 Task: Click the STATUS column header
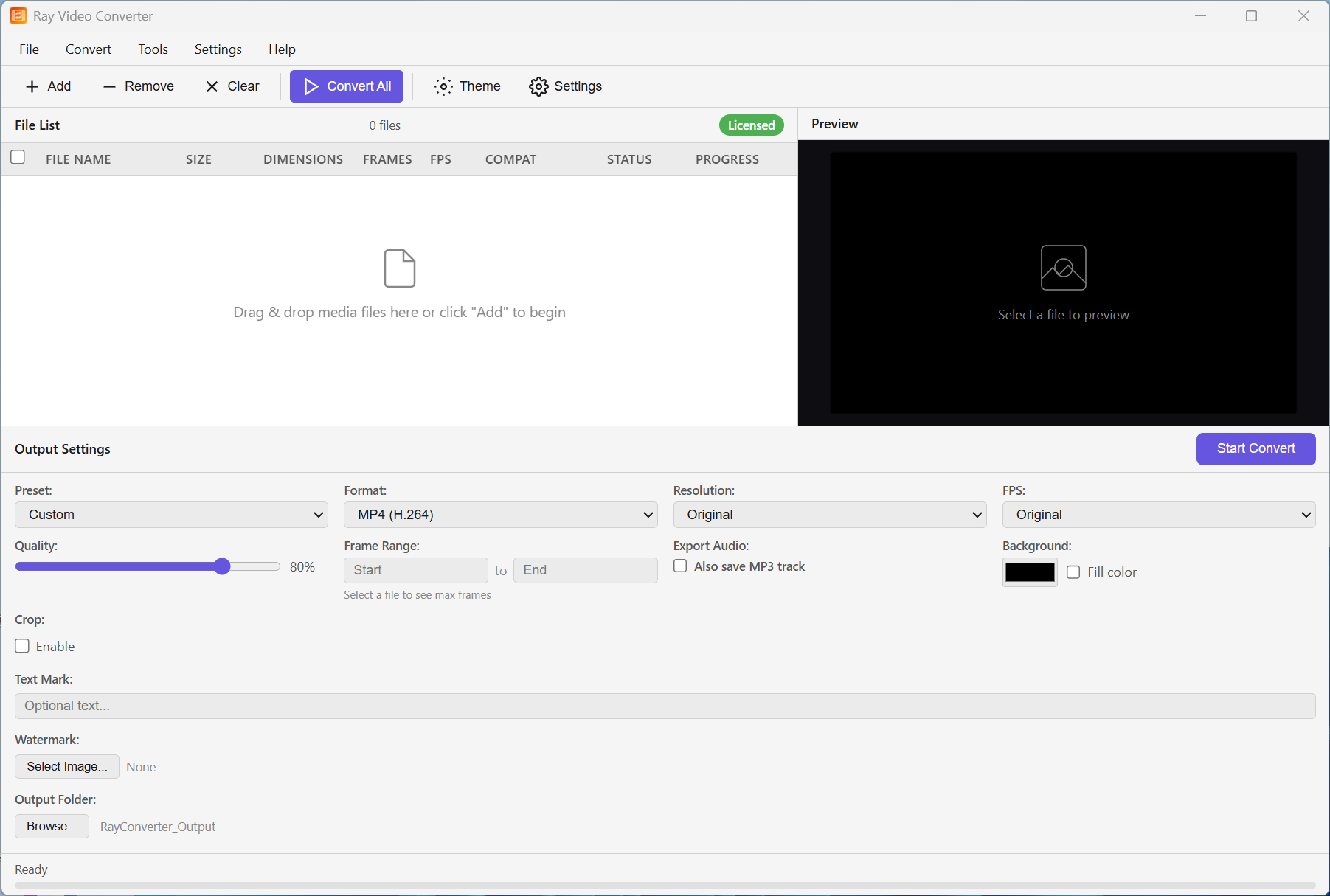point(629,159)
